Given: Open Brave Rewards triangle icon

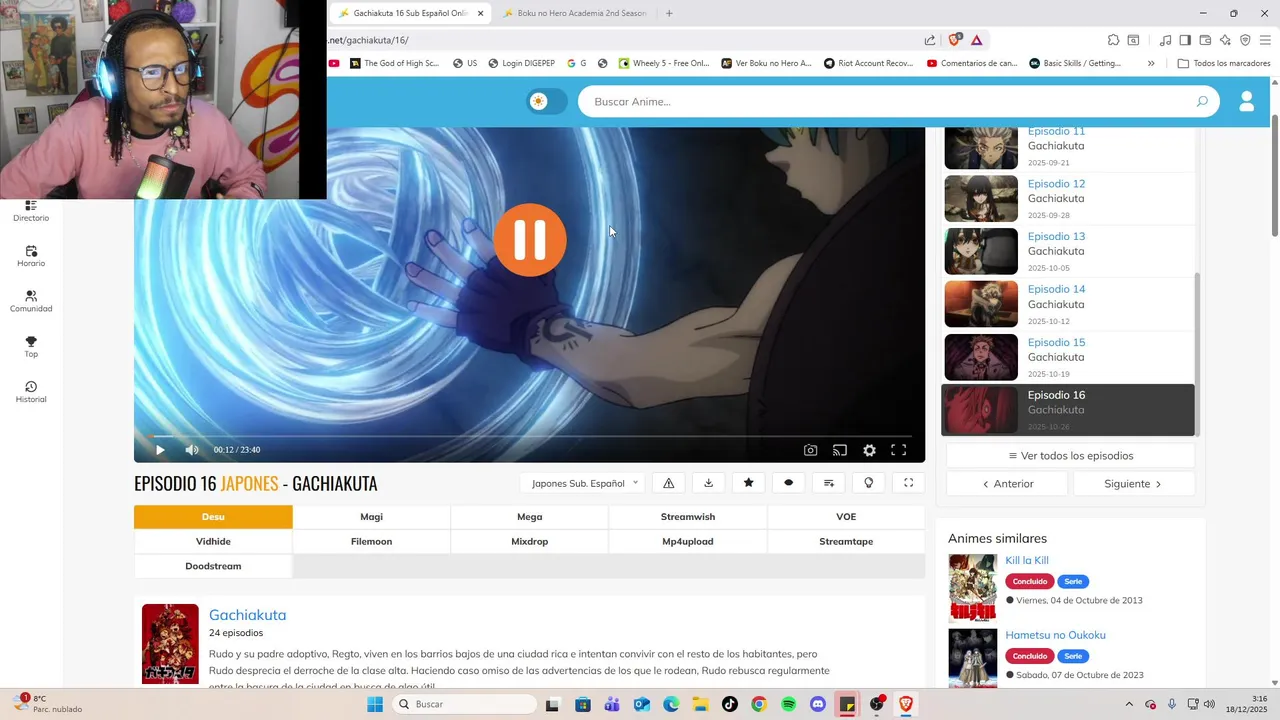Looking at the screenshot, I should pos(976,40).
